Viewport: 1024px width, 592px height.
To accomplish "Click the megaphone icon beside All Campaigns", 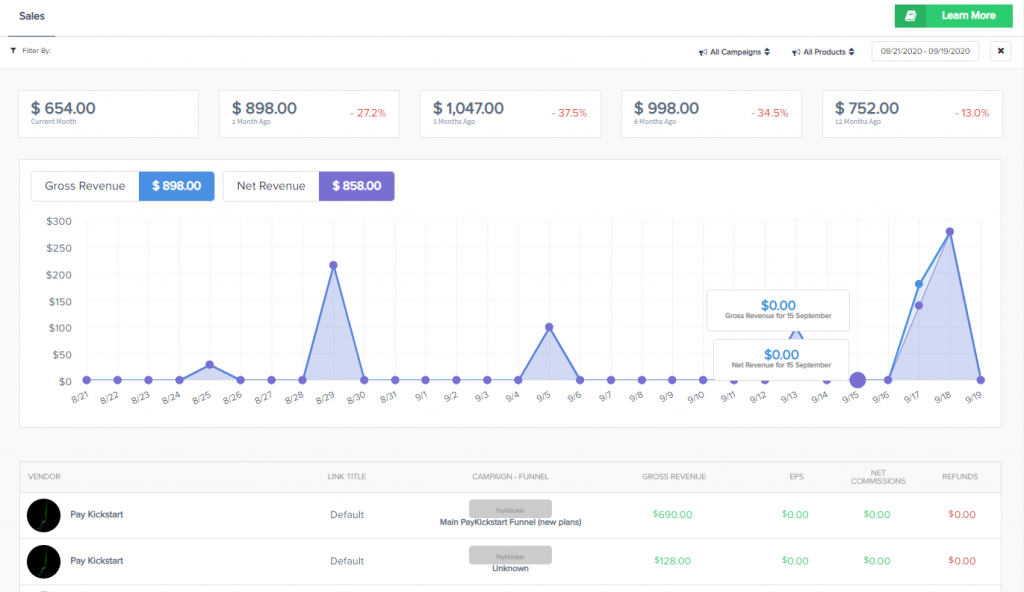I will (703, 52).
